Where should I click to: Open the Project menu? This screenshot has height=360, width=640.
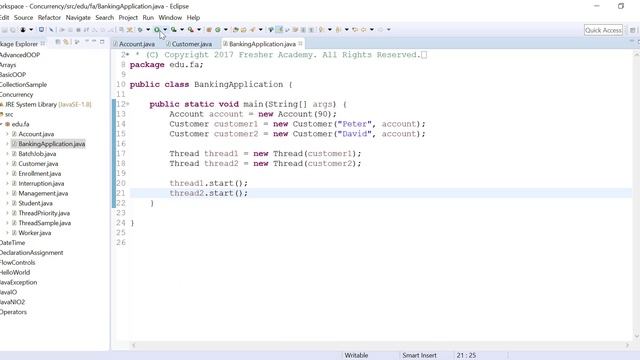pyautogui.click(x=128, y=18)
